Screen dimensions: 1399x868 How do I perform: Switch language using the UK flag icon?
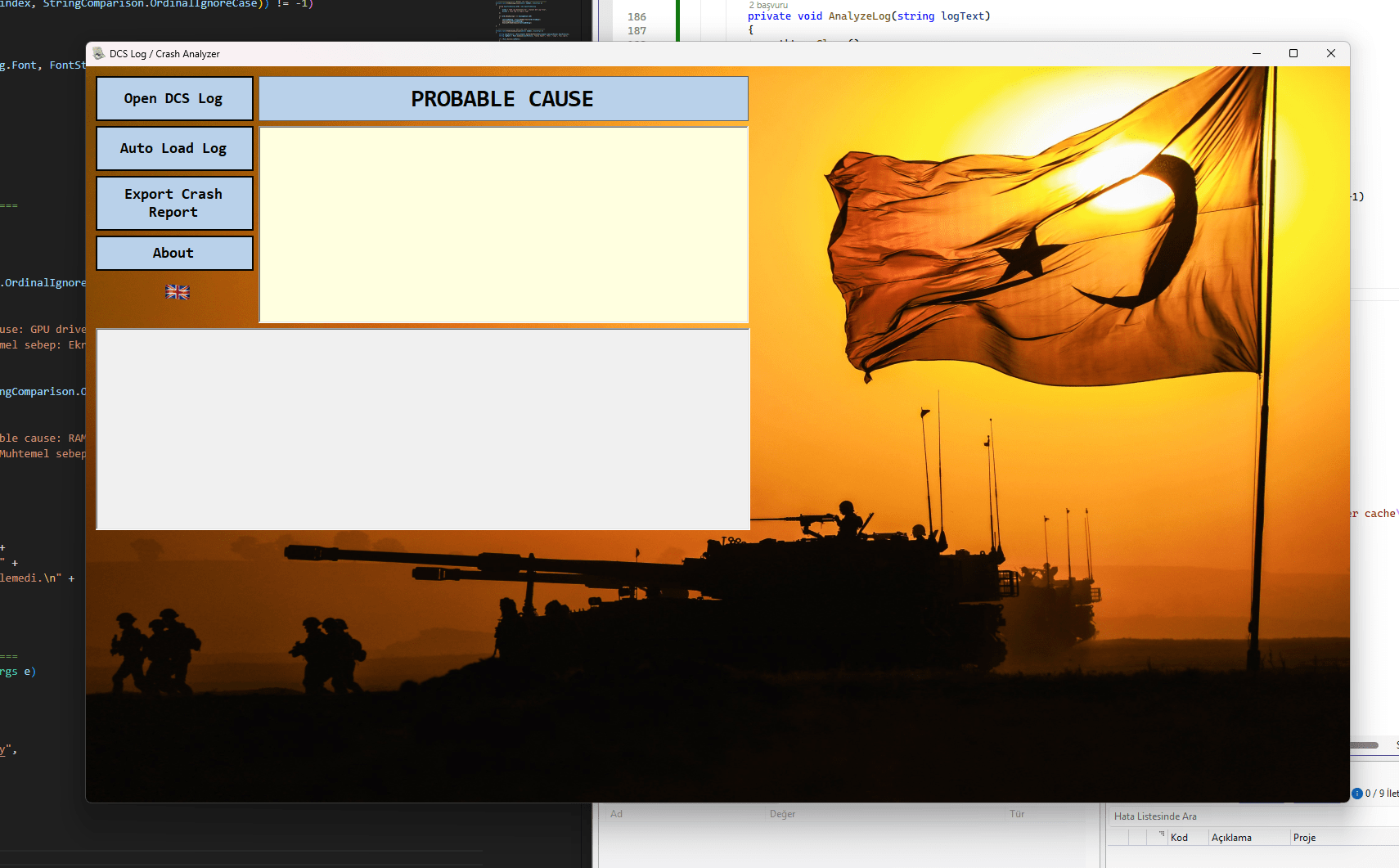177,291
